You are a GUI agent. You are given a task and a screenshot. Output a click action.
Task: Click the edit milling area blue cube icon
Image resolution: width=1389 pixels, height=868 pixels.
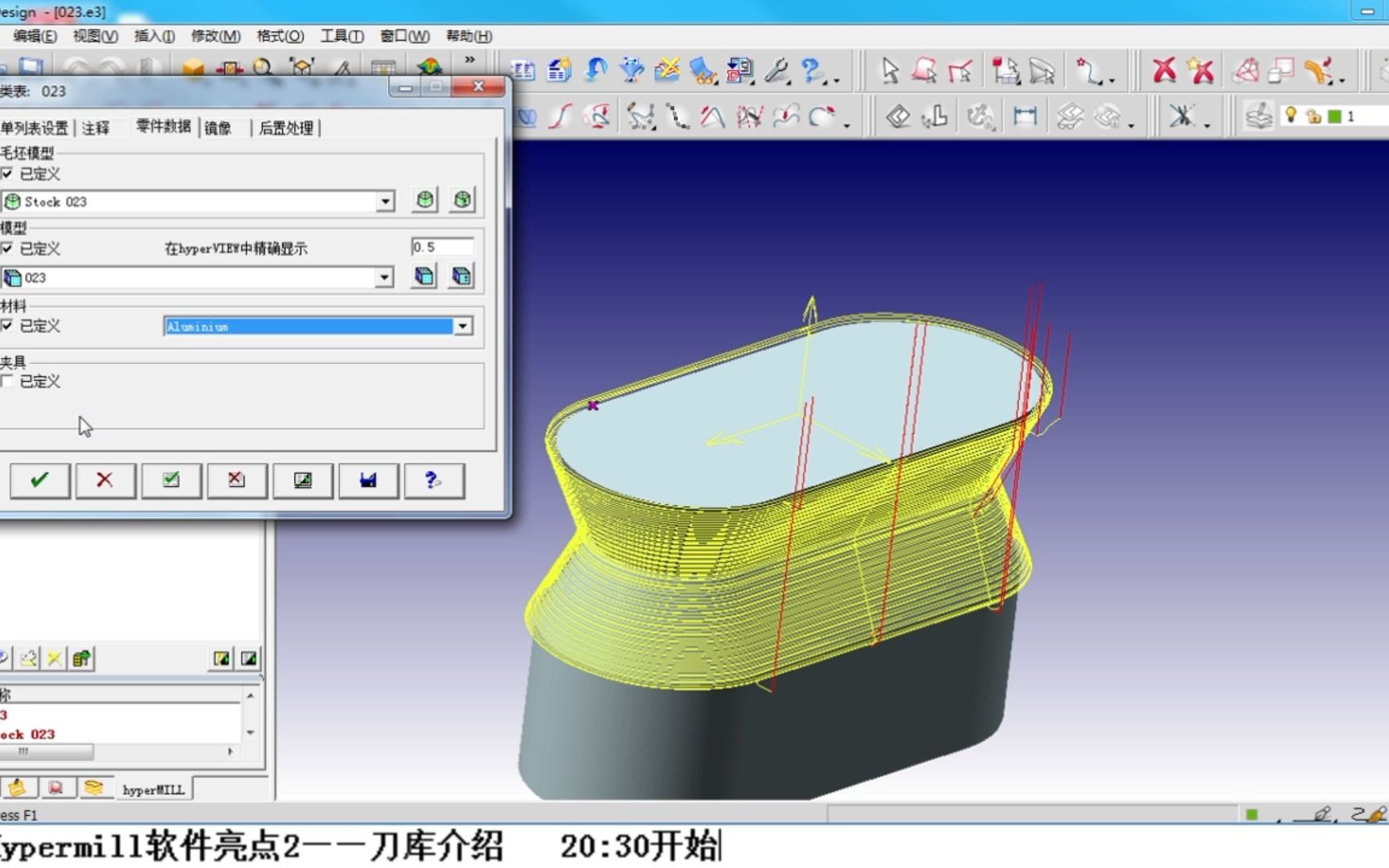point(461,276)
